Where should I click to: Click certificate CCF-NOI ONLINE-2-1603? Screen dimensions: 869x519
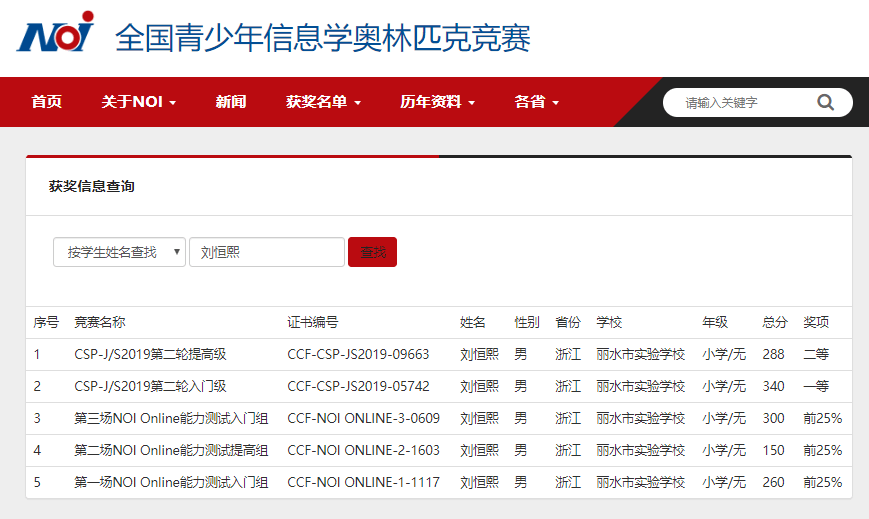pos(363,450)
